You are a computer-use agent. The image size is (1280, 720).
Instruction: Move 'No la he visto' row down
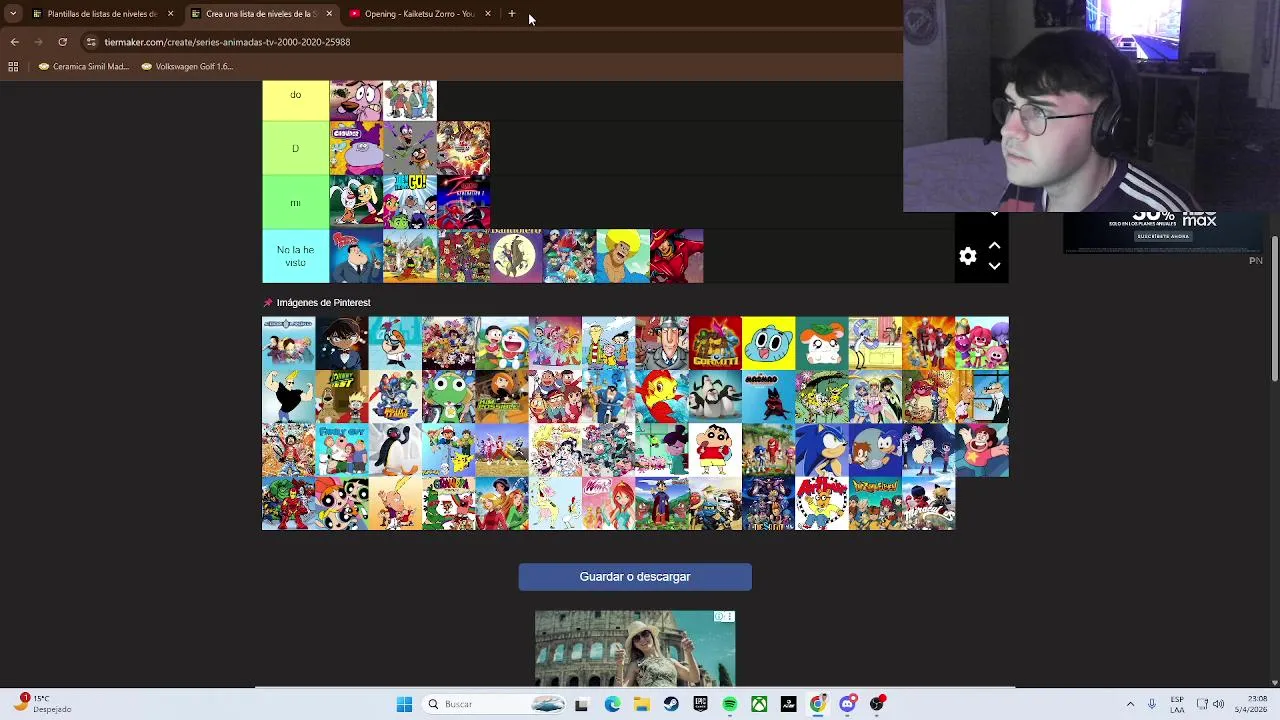point(994,266)
